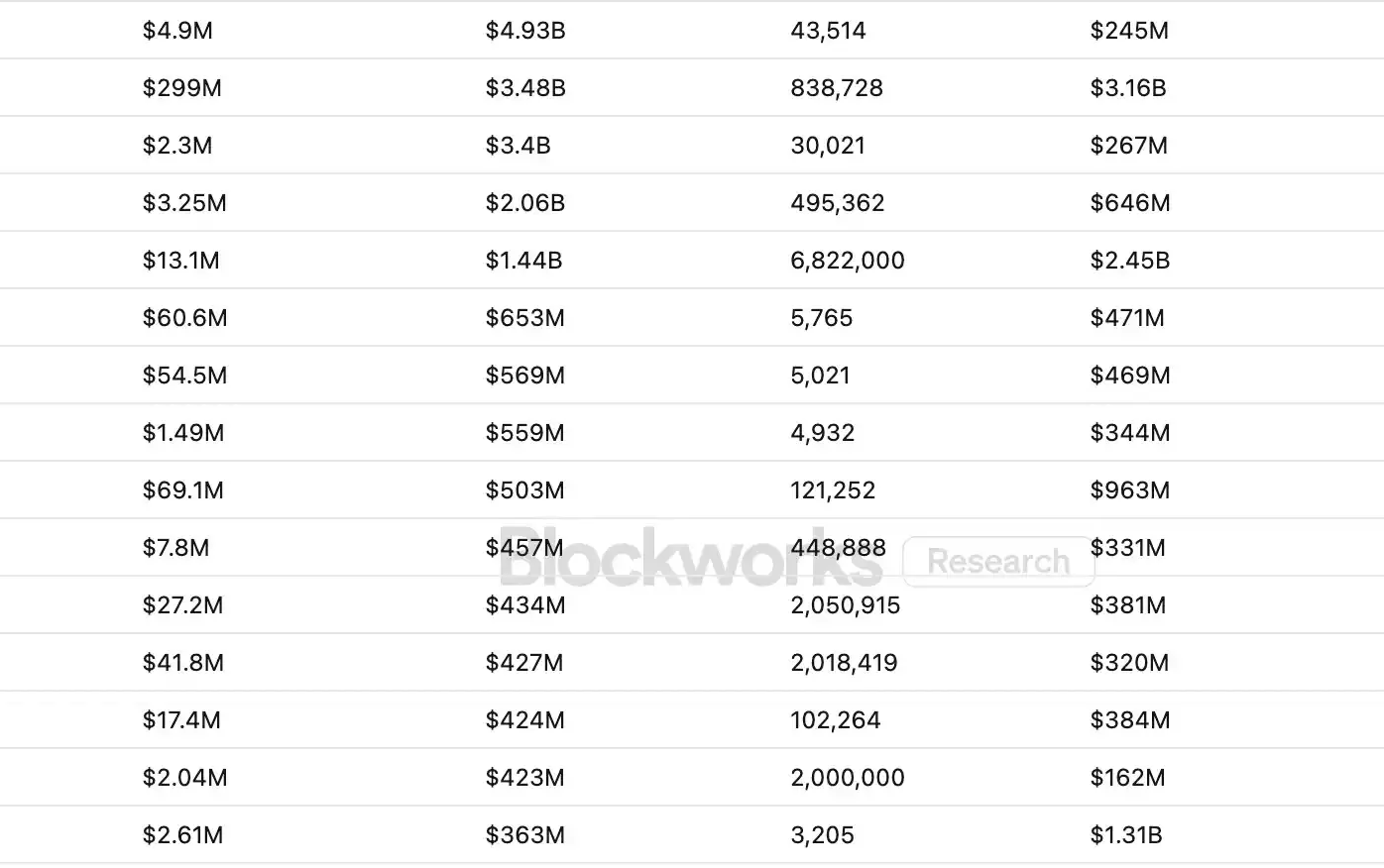Click the $1.49M value
Screen dimensions: 1384x868
(x=183, y=433)
